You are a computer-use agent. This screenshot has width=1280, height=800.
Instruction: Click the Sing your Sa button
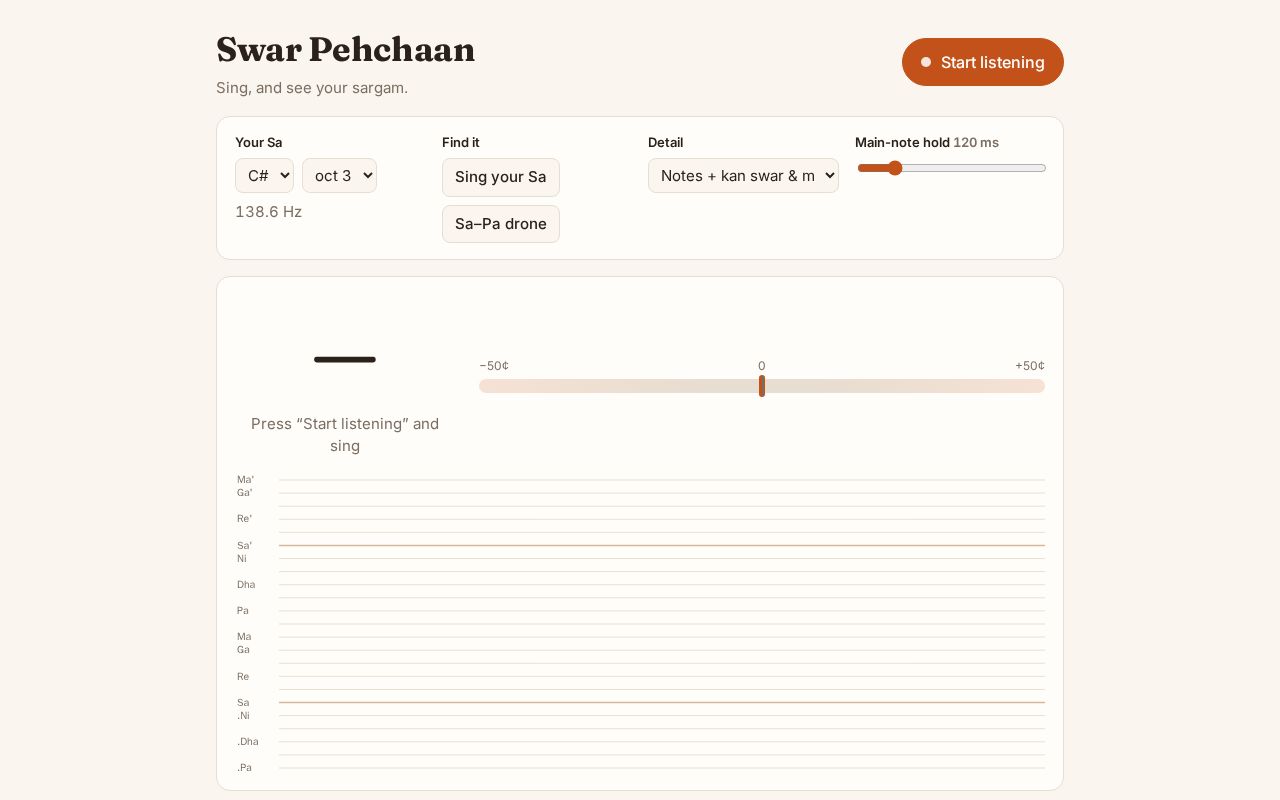click(500, 177)
